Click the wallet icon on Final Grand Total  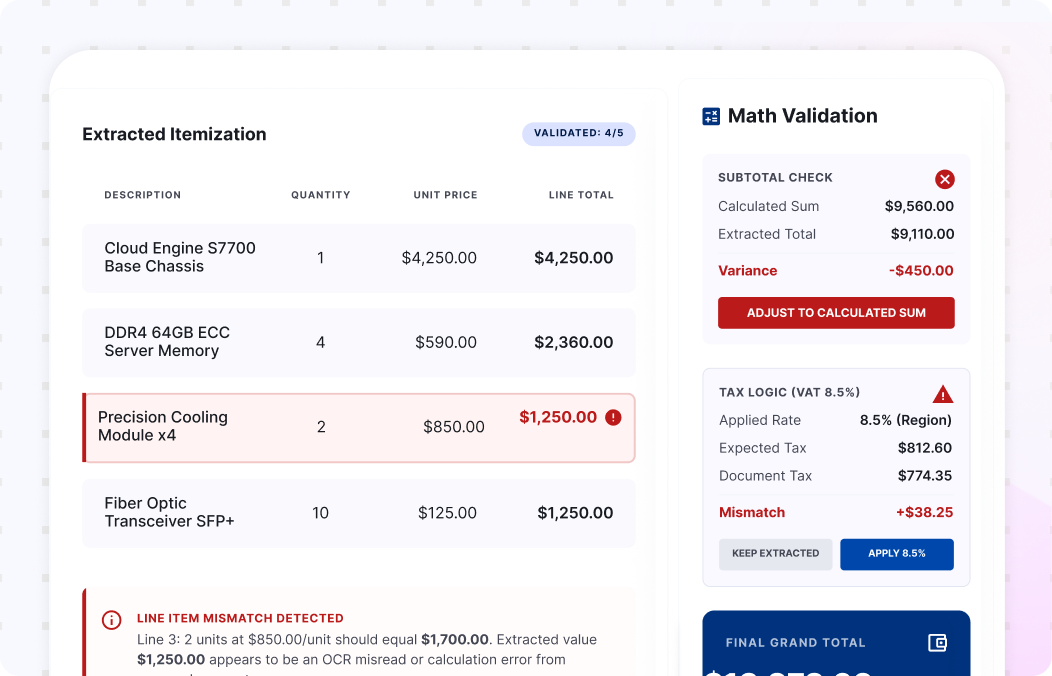tap(937, 642)
